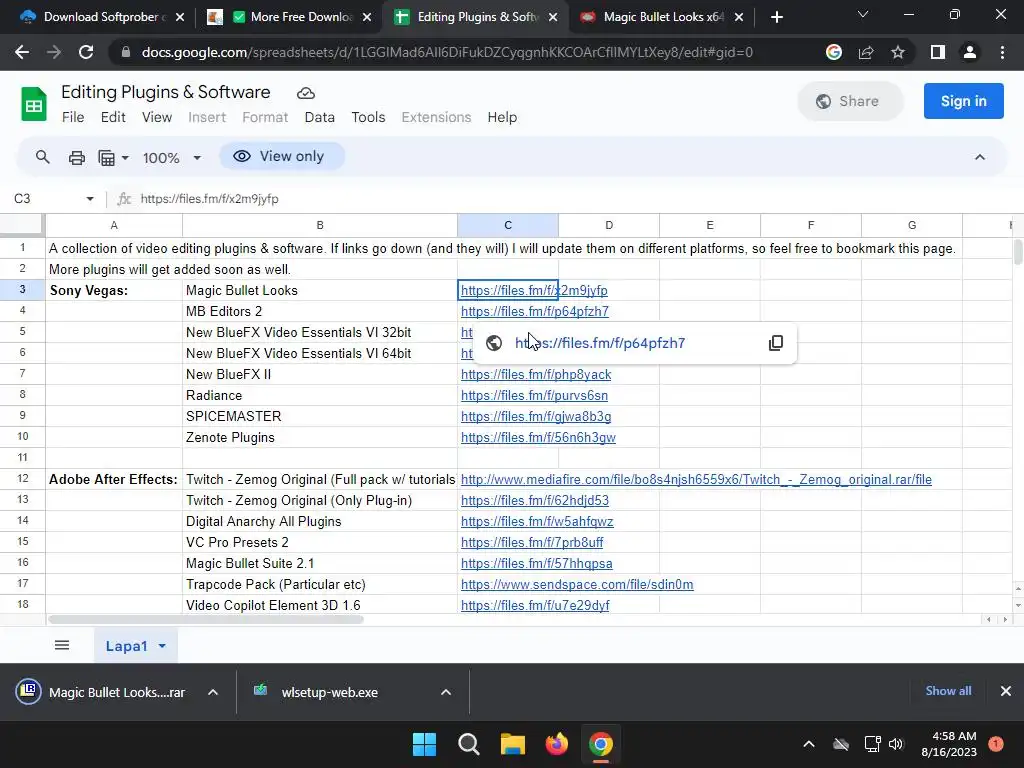Click the cloud document status icon

tap(306, 93)
